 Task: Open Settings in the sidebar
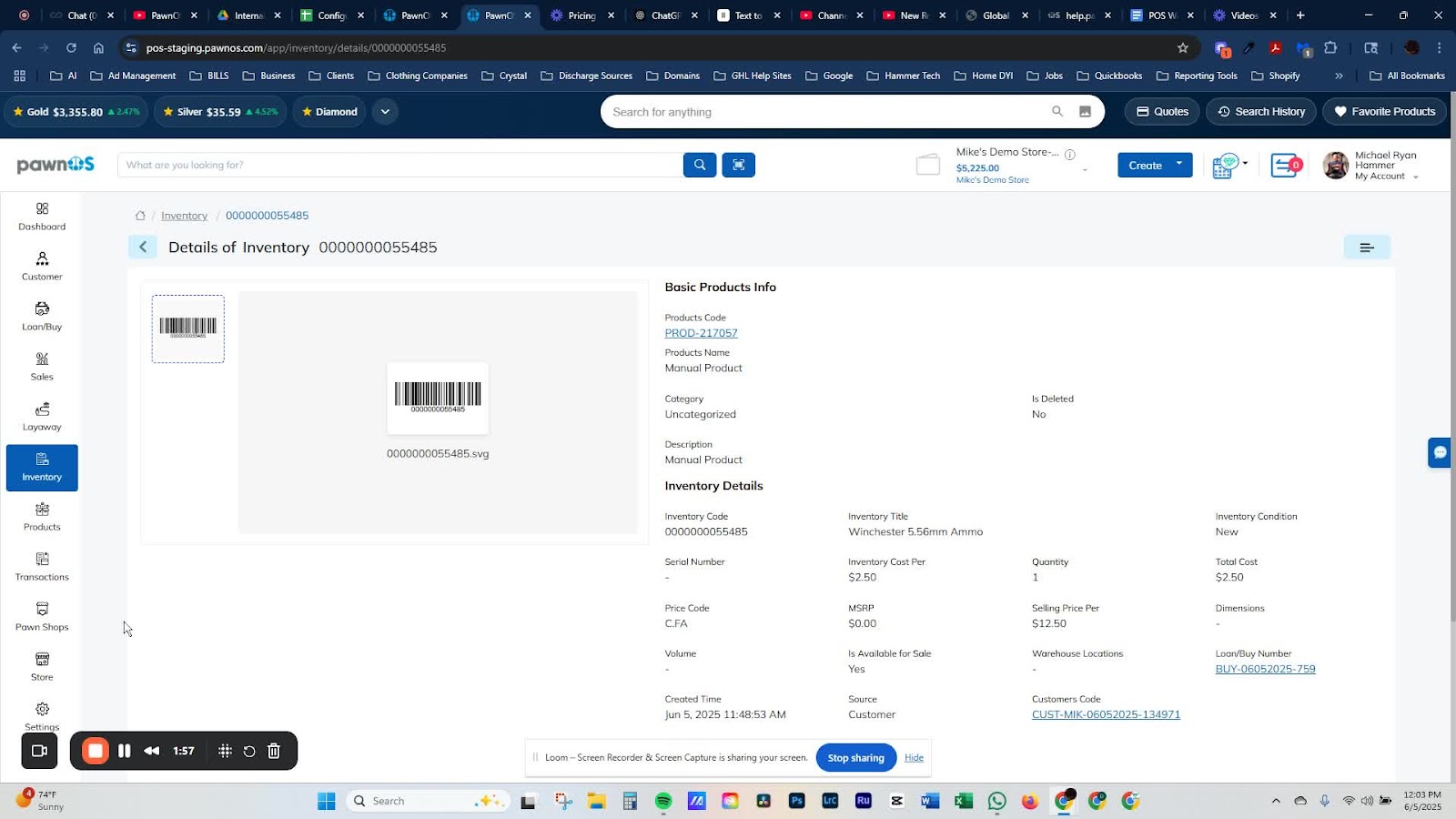[42, 716]
